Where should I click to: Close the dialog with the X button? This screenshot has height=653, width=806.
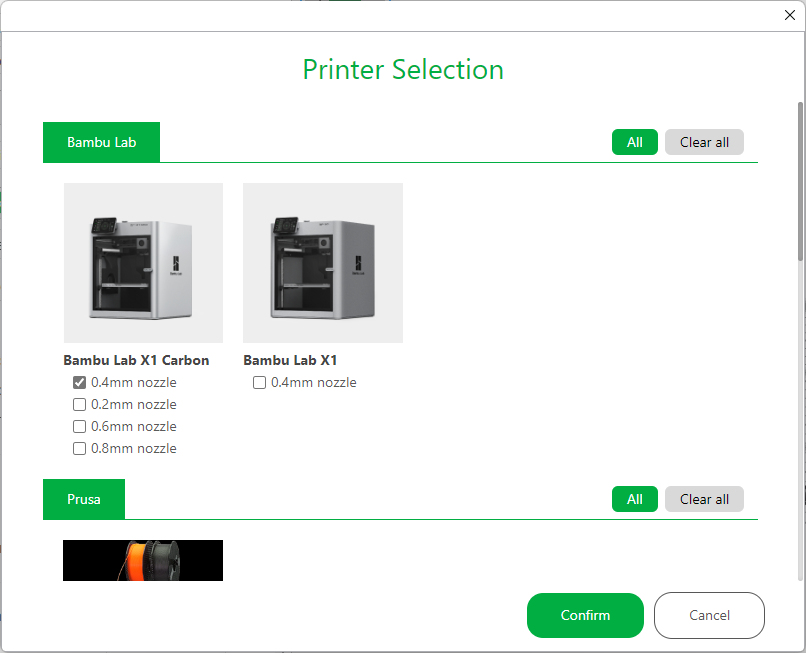point(789,15)
